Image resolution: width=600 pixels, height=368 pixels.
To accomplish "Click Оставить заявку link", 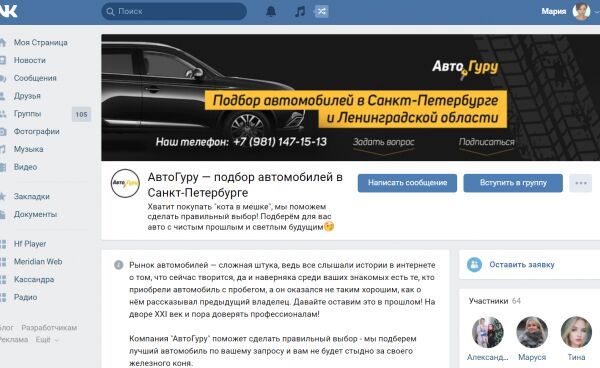I will point(522,265).
